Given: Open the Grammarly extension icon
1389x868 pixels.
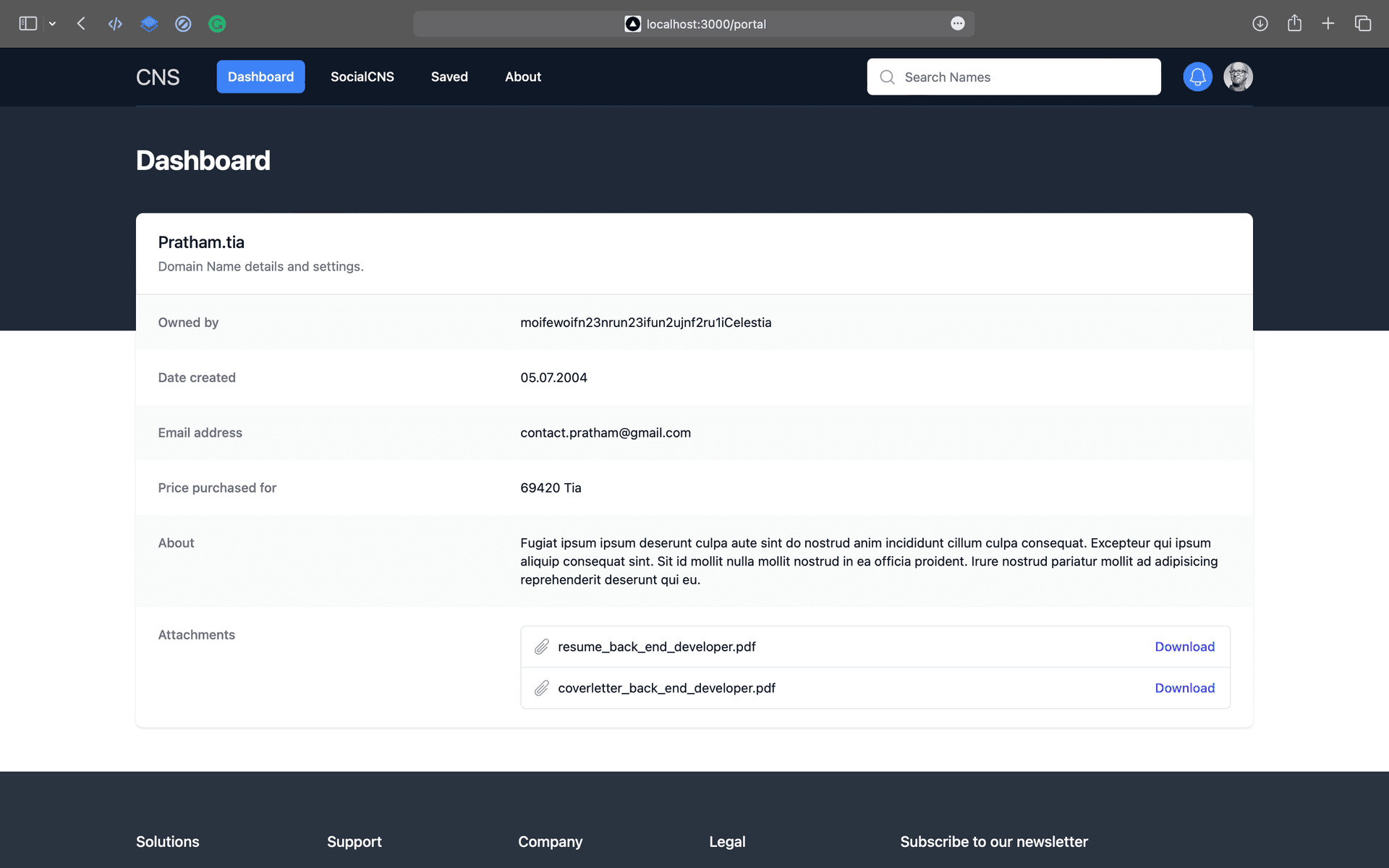Looking at the screenshot, I should [x=217, y=24].
